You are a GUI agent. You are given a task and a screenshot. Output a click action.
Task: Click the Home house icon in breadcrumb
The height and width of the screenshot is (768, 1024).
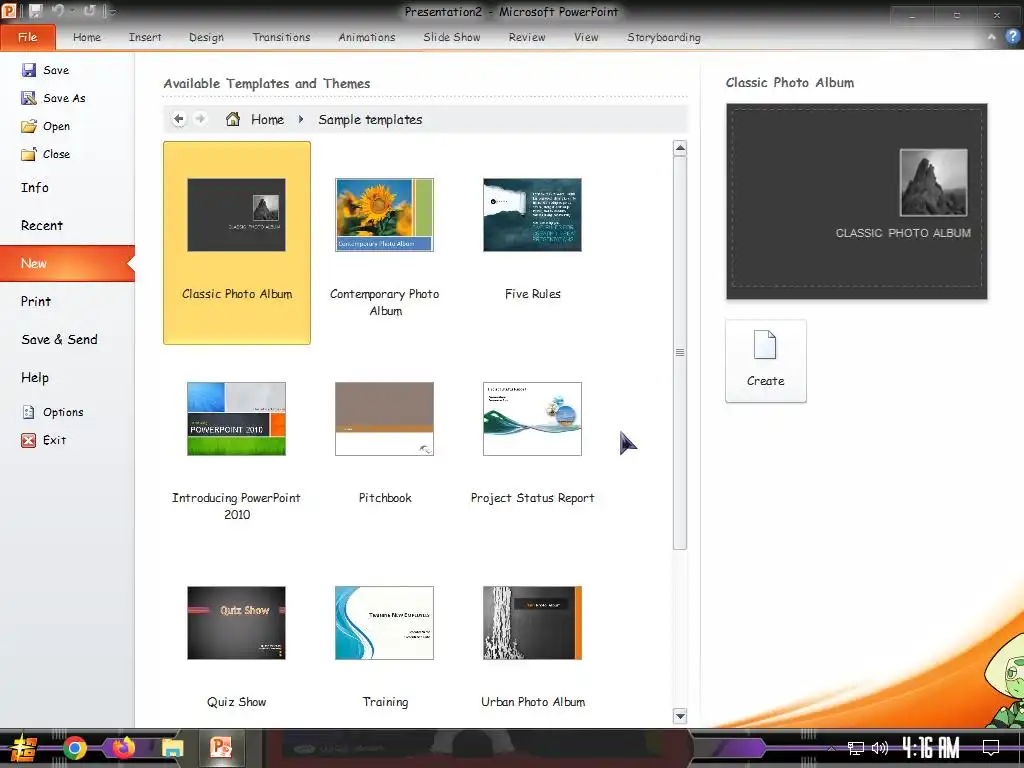coord(232,119)
